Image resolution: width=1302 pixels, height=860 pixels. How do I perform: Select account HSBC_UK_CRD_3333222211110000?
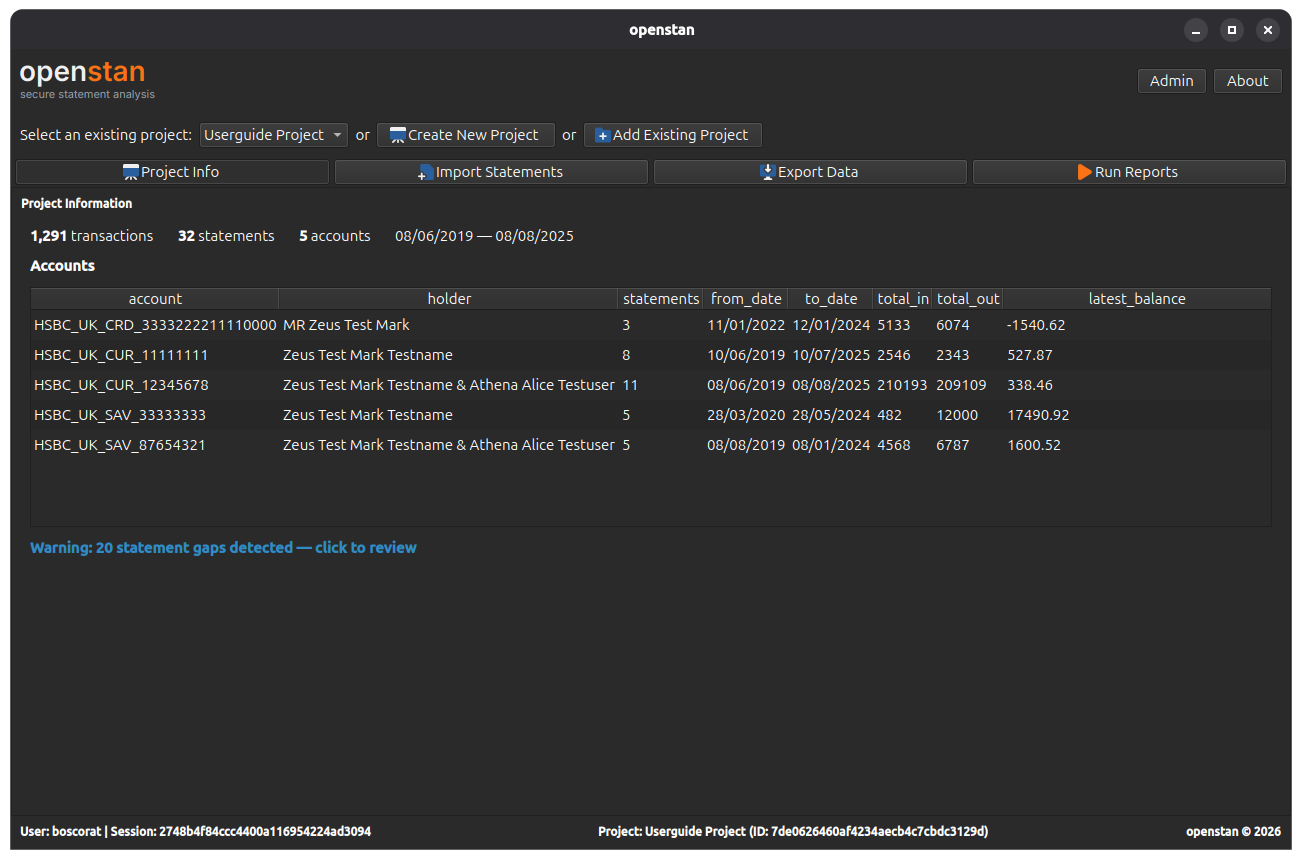155,325
